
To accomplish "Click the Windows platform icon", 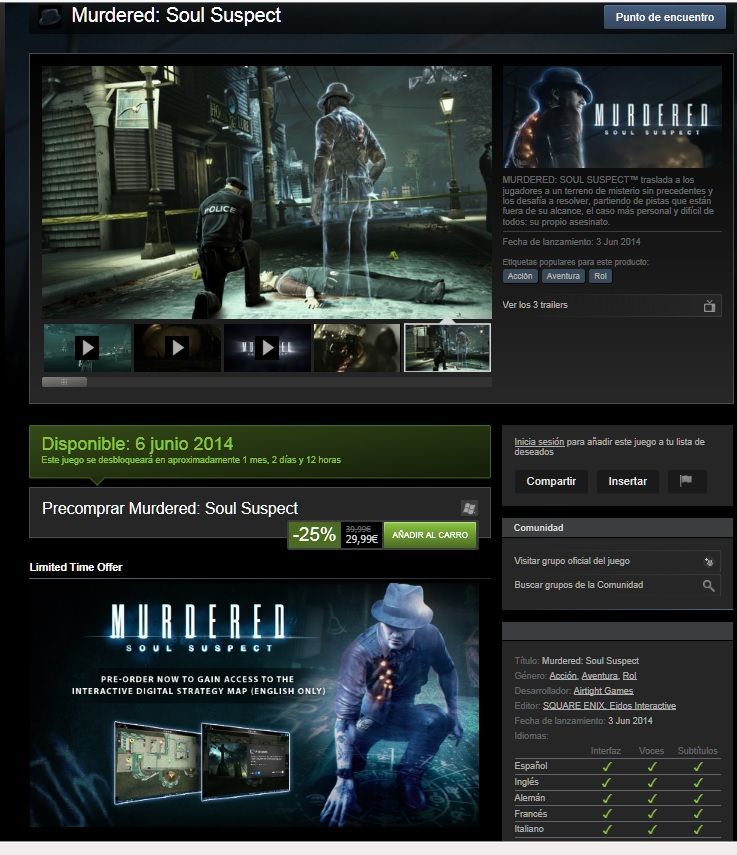I will pos(468,508).
